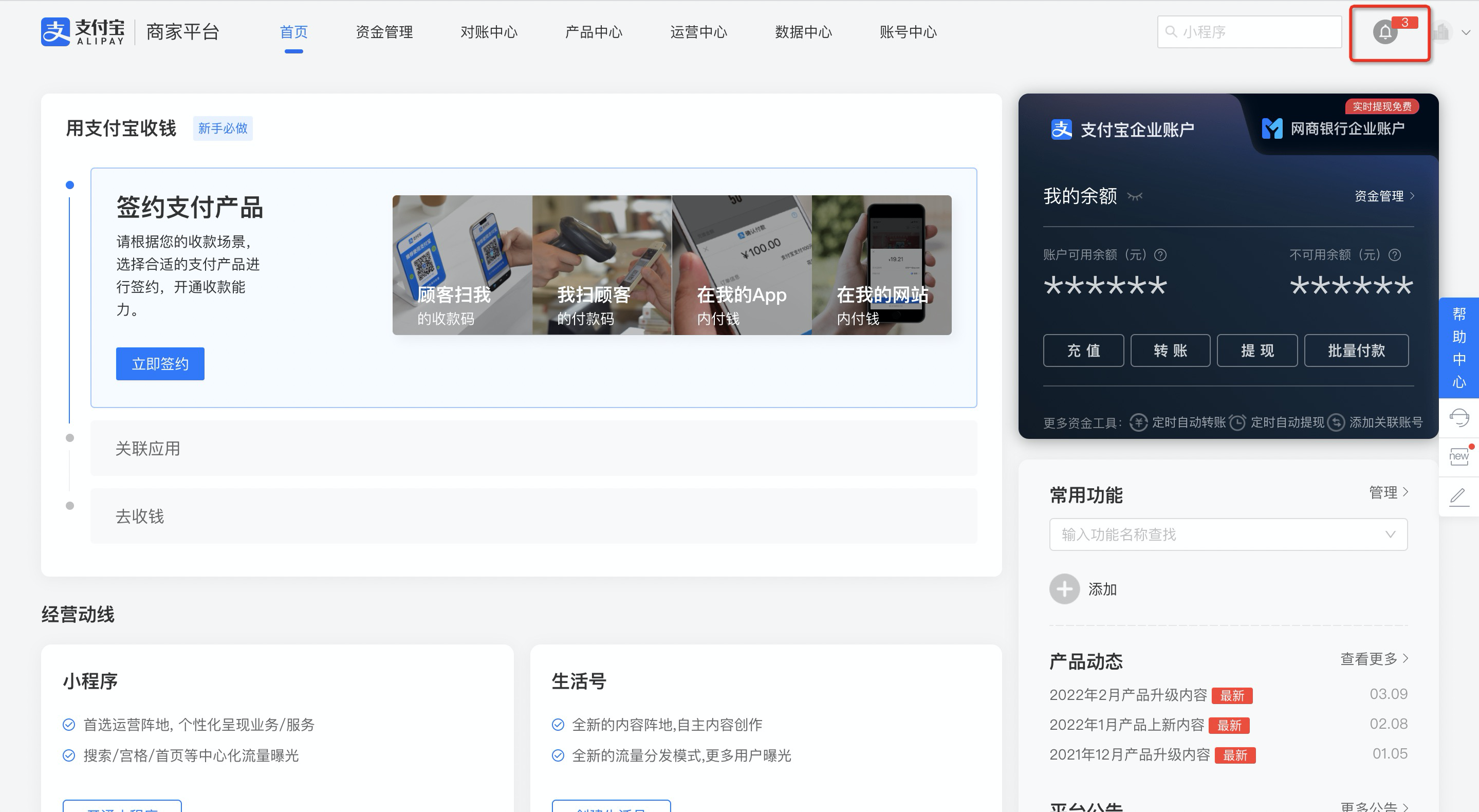Open the 帮助中心 side tab

point(1459,347)
